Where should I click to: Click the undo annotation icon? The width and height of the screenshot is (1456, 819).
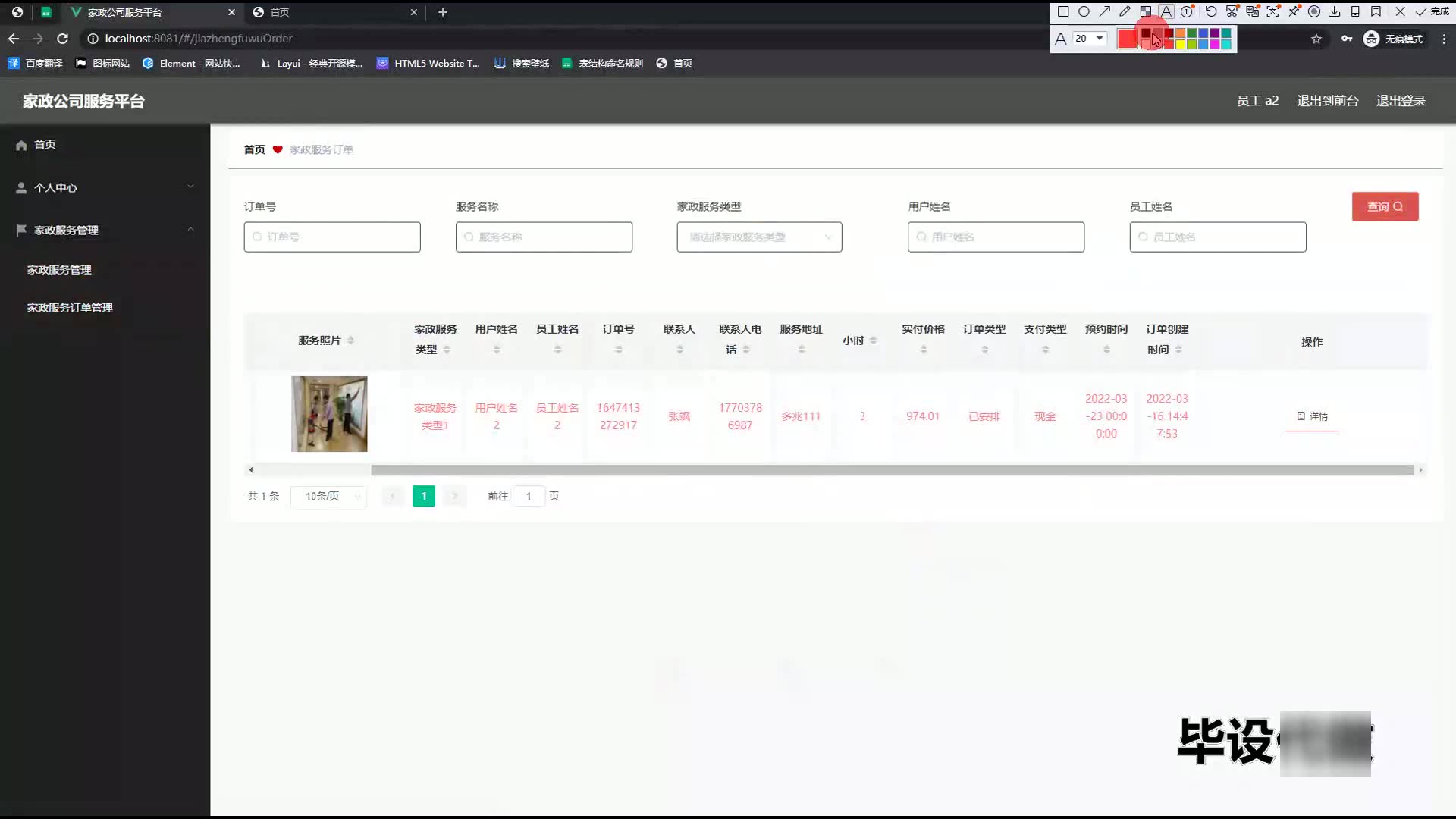point(1211,11)
